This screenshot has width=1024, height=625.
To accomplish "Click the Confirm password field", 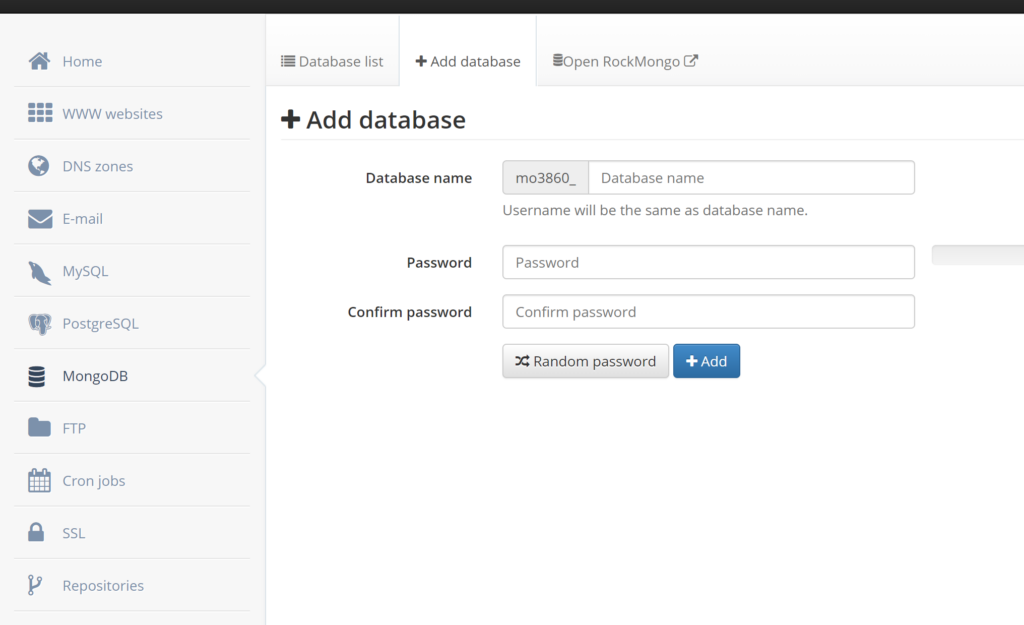I will (708, 312).
